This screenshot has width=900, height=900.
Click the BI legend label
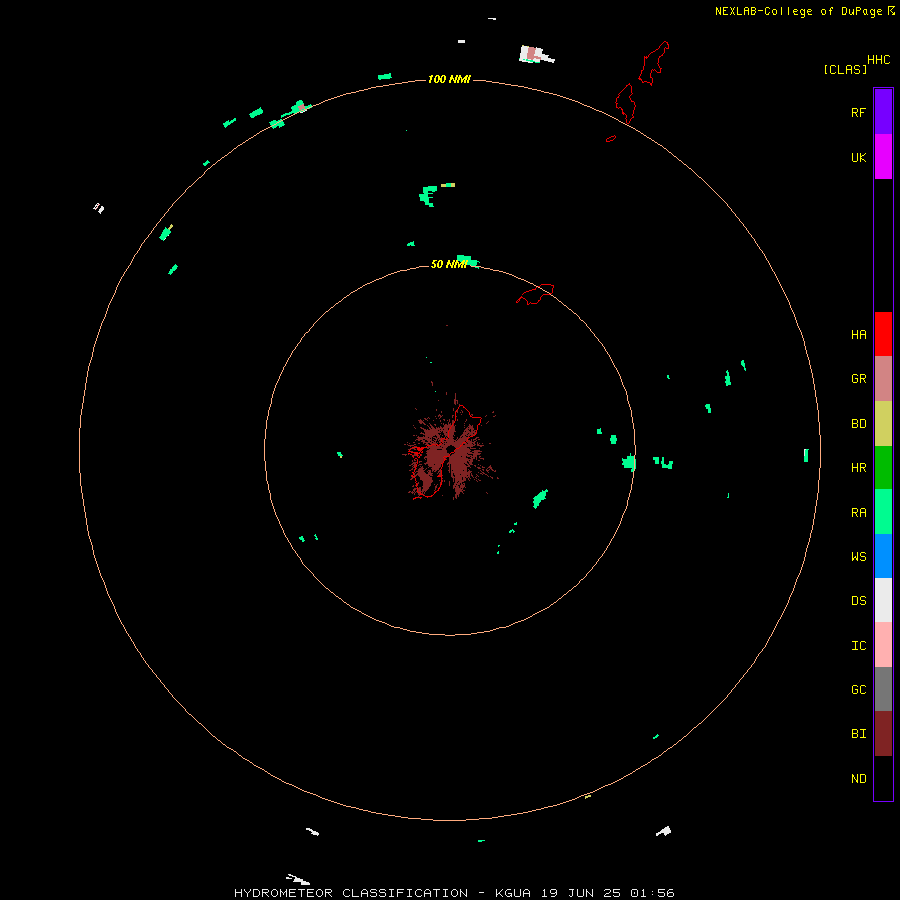(x=858, y=734)
